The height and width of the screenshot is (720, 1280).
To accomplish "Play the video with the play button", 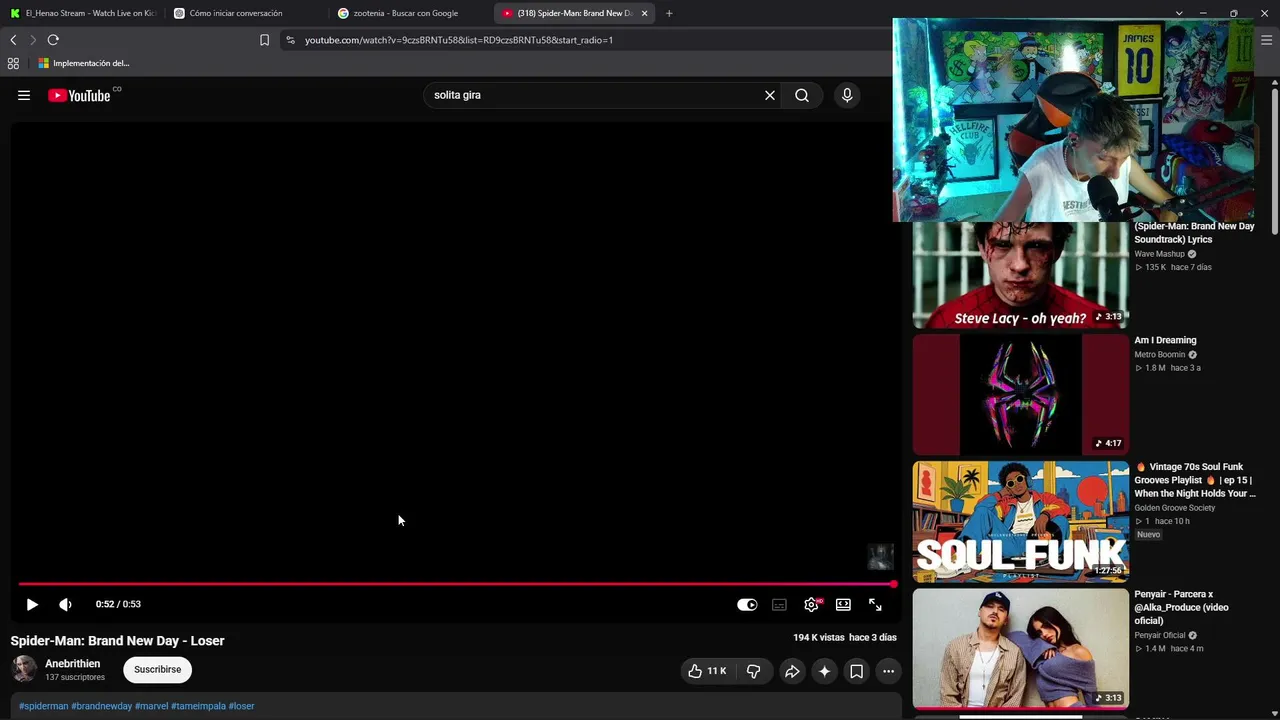I will [32, 604].
